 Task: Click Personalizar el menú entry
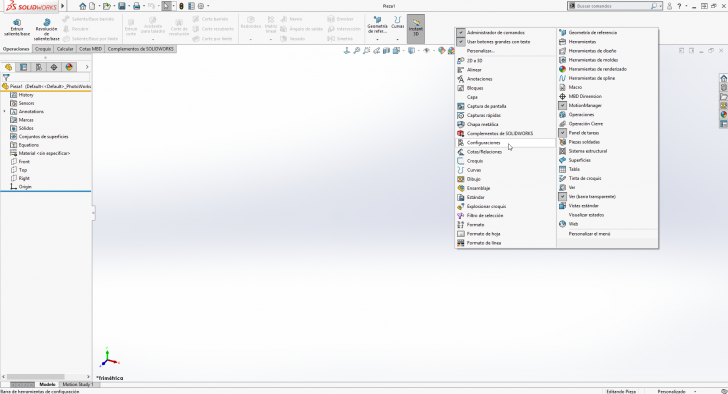click(x=607, y=234)
